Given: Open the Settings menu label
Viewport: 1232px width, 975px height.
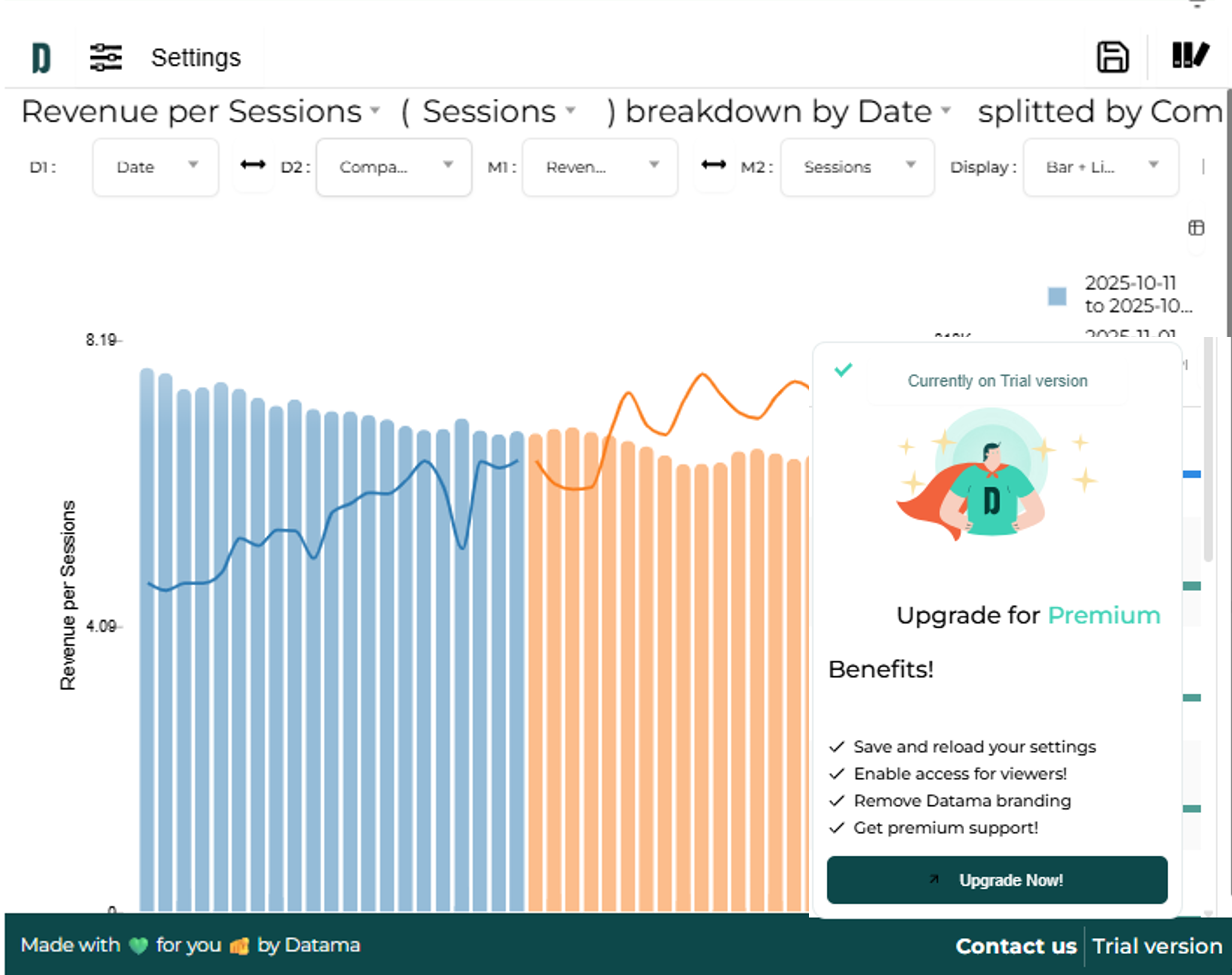Looking at the screenshot, I should tap(196, 58).
